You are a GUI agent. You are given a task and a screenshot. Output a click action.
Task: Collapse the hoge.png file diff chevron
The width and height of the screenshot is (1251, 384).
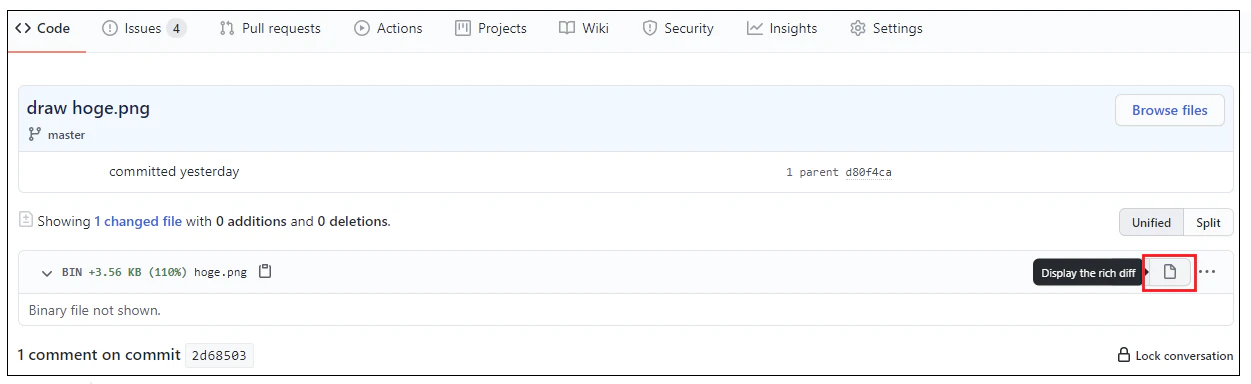(47, 272)
